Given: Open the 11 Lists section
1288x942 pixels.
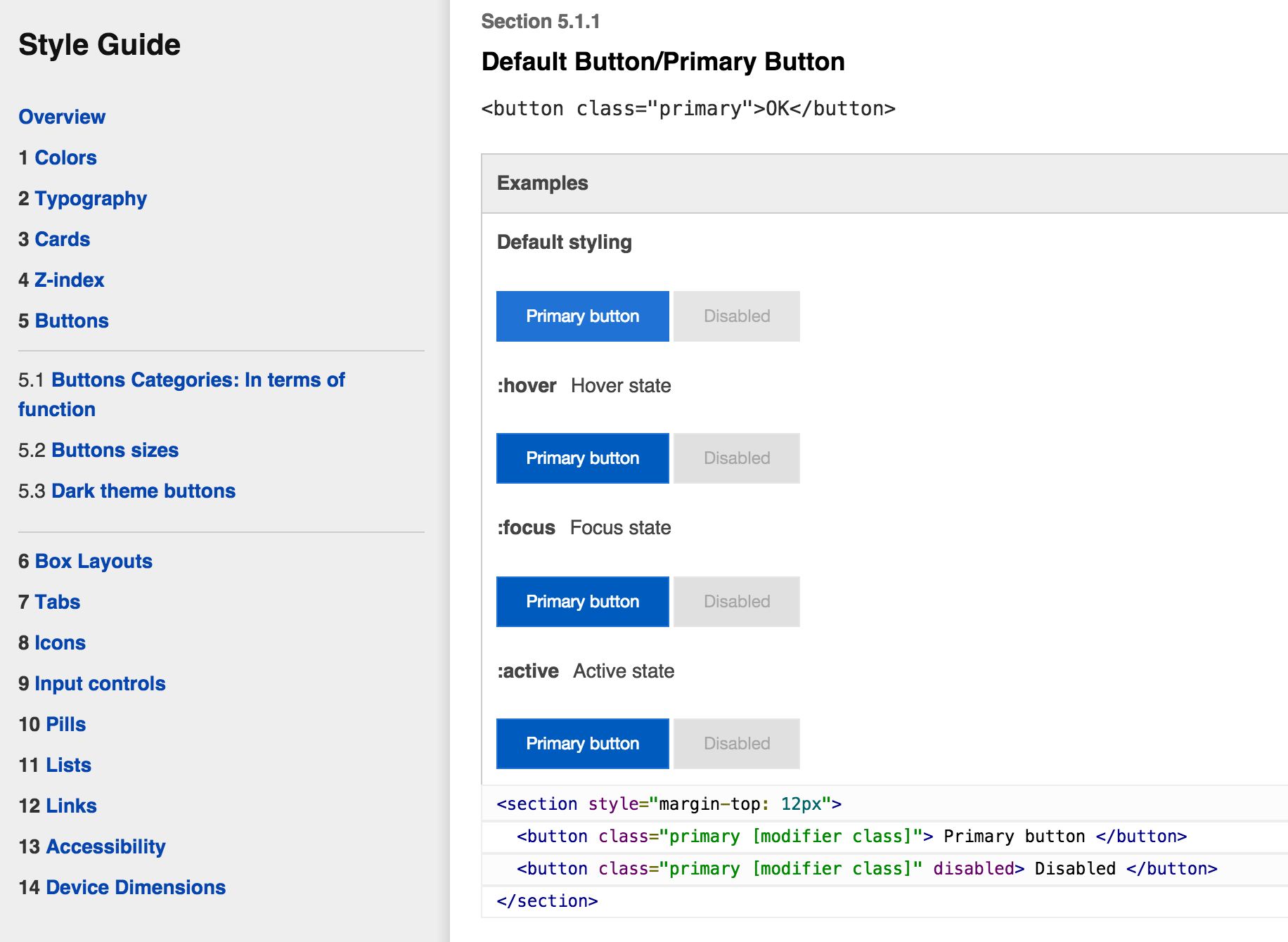Looking at the screenshot, I should pos(55,765).
